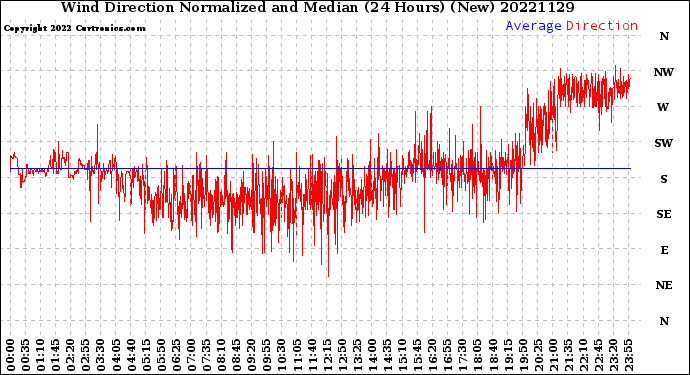Click the 19:15 time label
Viewport: 690px width, 375px height.
coord(508,355)
